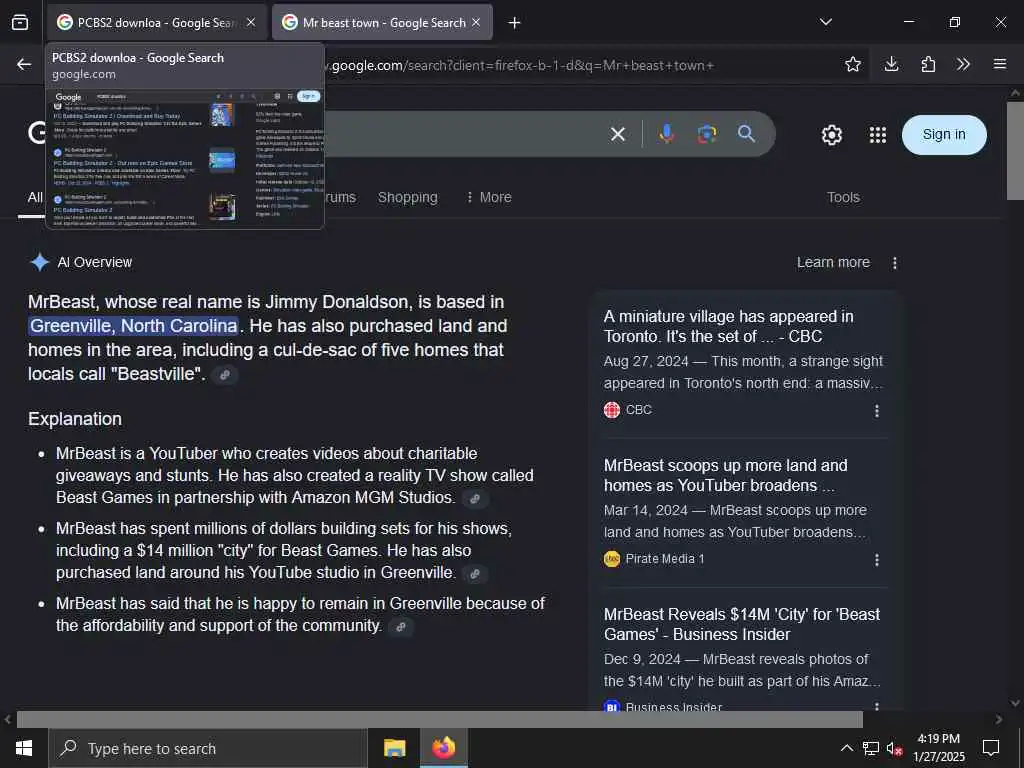
Task: Open MrBeast scoops up more land article
Action: (726, 475)
